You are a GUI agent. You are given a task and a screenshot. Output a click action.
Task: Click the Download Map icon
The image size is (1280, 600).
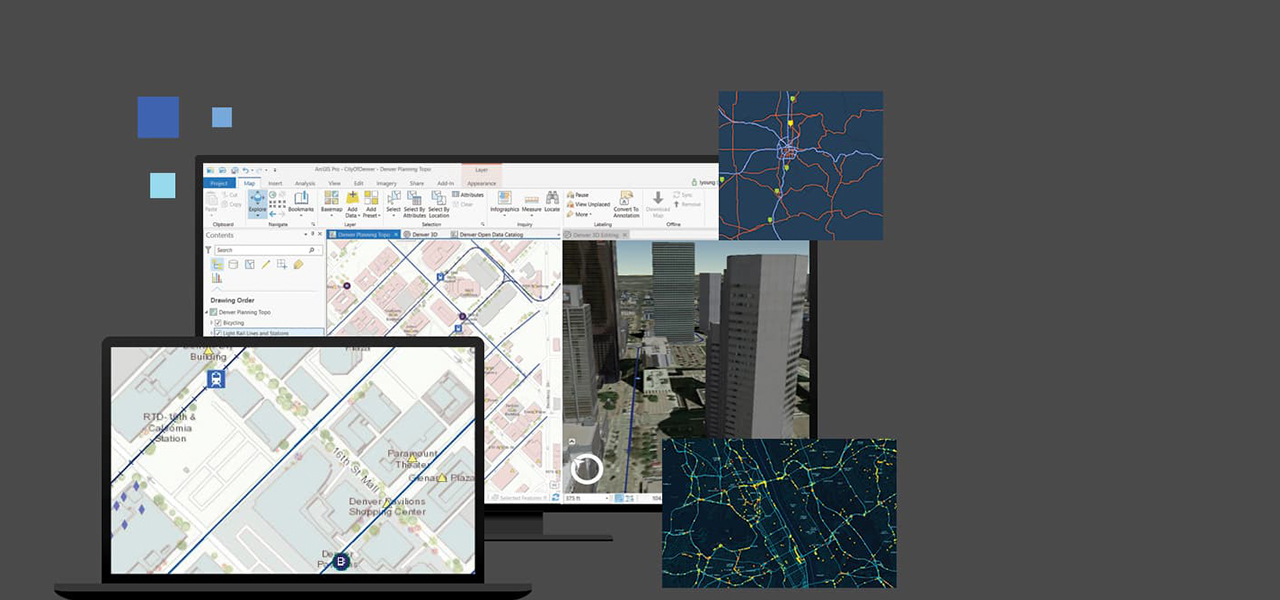[658, 198]
